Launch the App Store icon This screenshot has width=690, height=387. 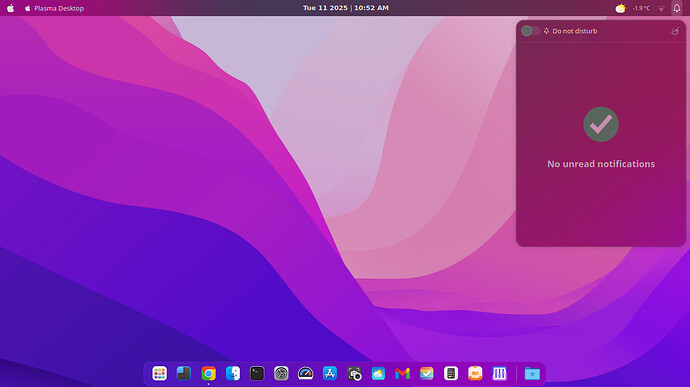330,373
